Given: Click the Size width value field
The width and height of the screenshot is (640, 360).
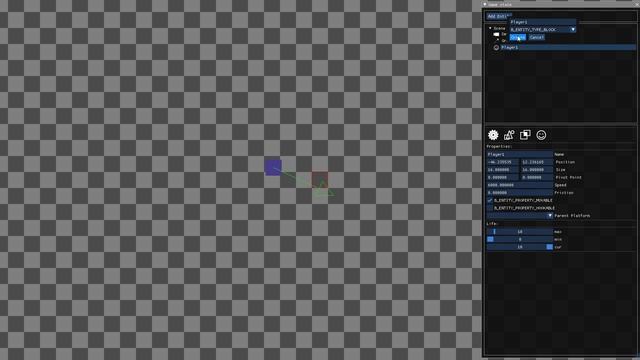Looking at the screenshot, I should click(x=502, y=170).
